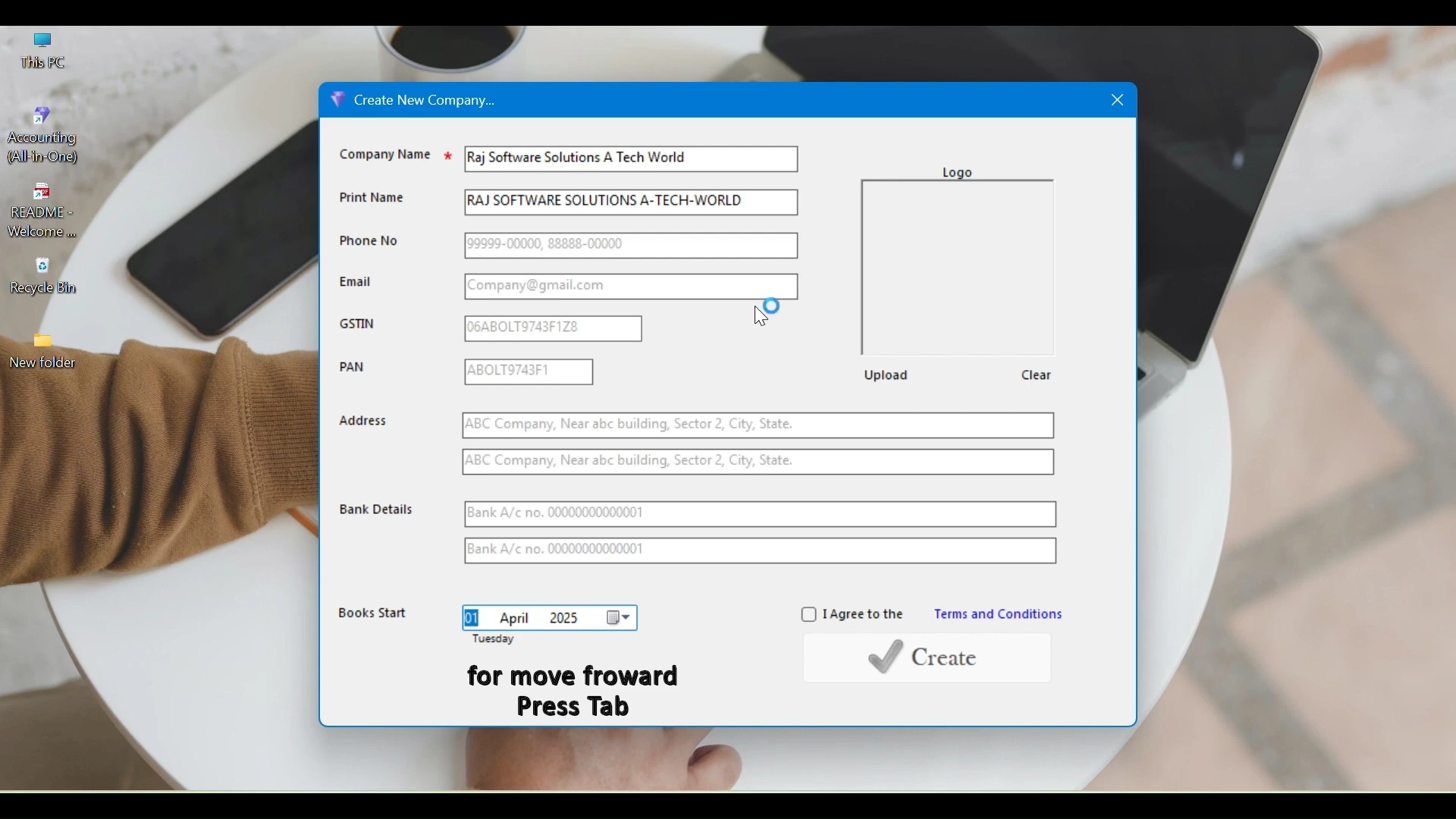Open Accounting (All-in-One) desktop shortcut
The image size is (1456, 819).
pos(43,136)
